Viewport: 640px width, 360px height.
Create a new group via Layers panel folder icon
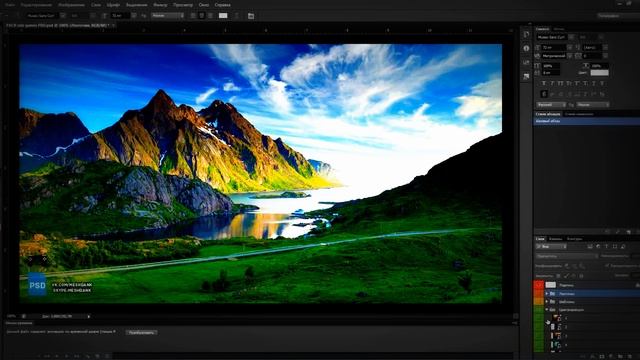tap(620, 356)
